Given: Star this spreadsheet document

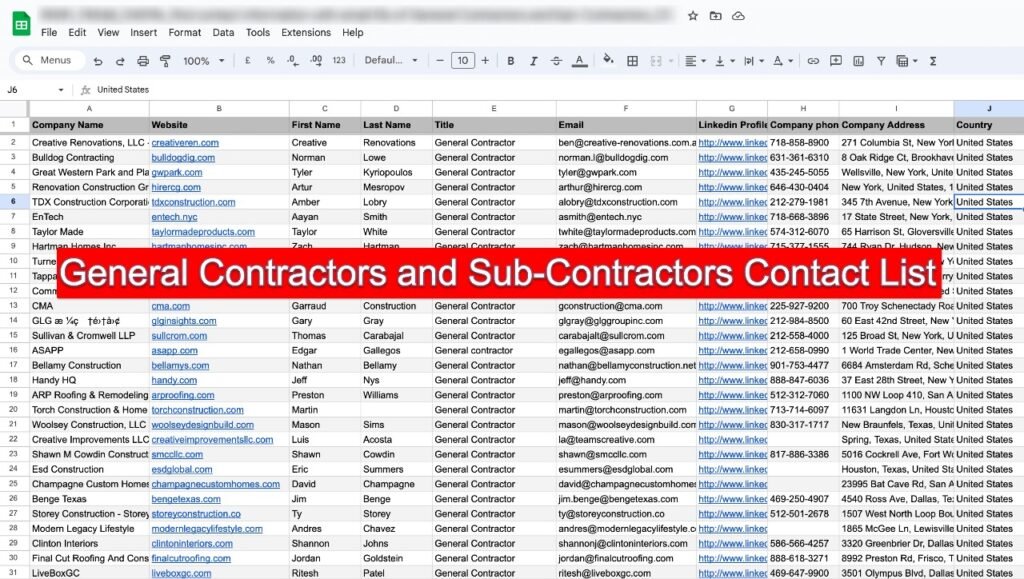Looking at the screenshot, I should click(x=693, y=16).
